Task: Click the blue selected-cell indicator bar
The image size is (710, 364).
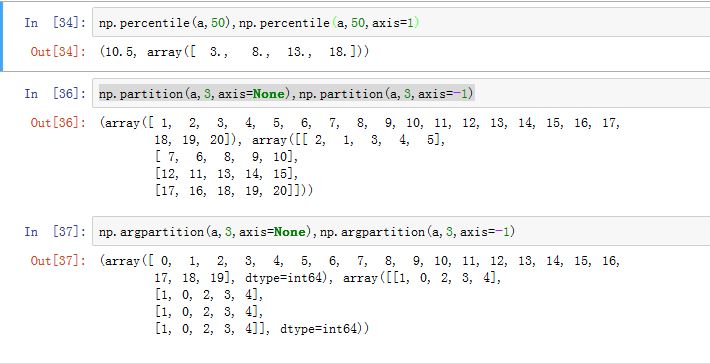Action: click(x=1, y=36)
